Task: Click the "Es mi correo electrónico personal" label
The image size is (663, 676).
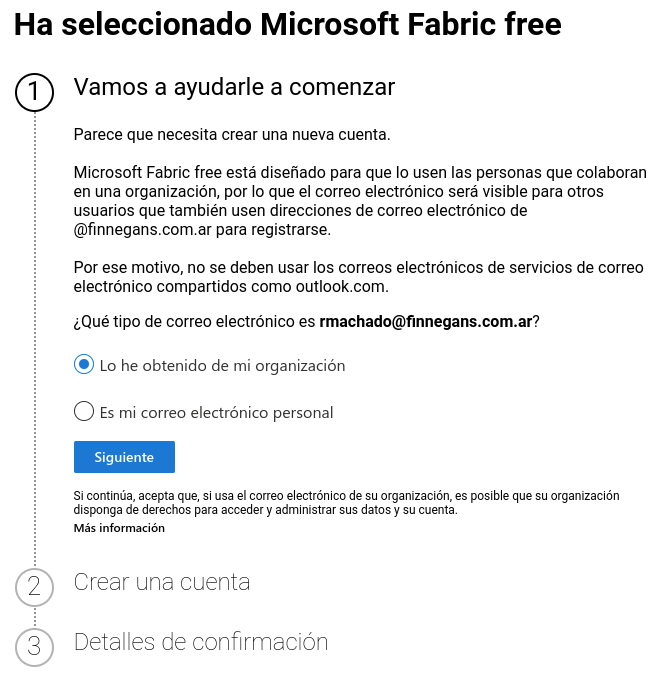Action: [216, 412]
